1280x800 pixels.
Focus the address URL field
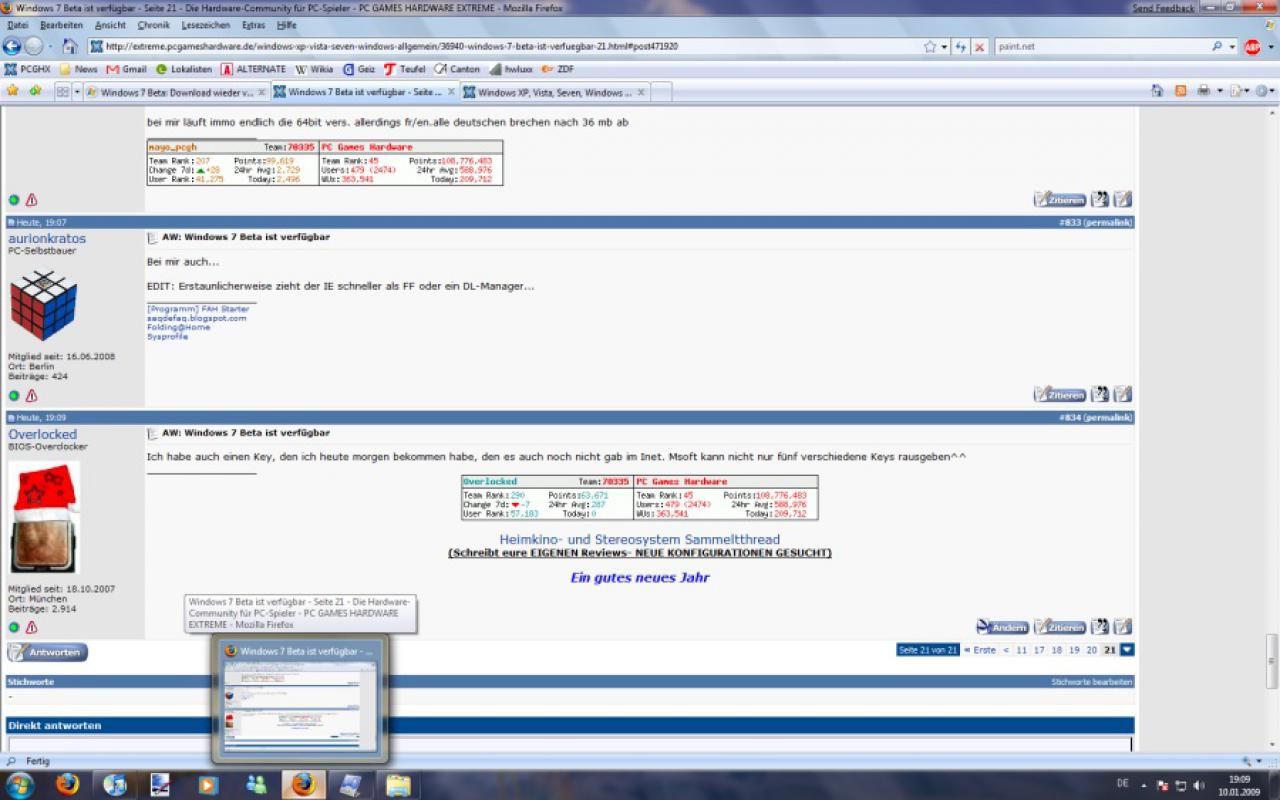(505, 46)
